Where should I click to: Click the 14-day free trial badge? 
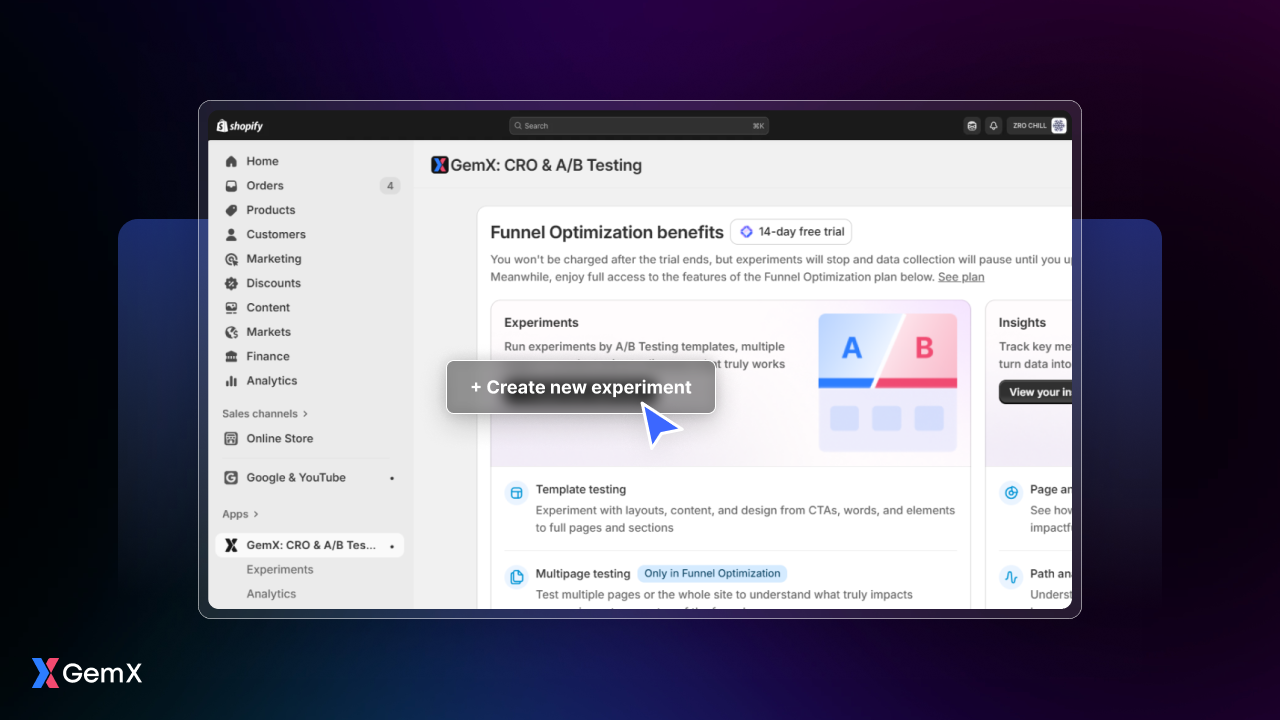791,232
